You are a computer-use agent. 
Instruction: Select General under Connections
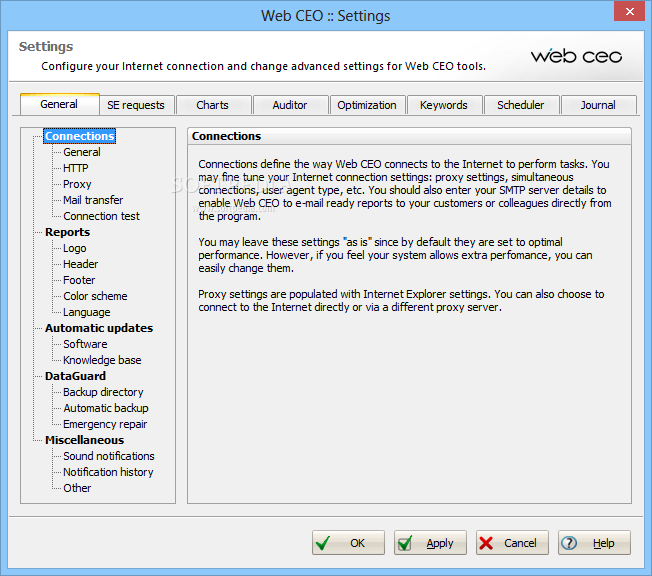82,152
